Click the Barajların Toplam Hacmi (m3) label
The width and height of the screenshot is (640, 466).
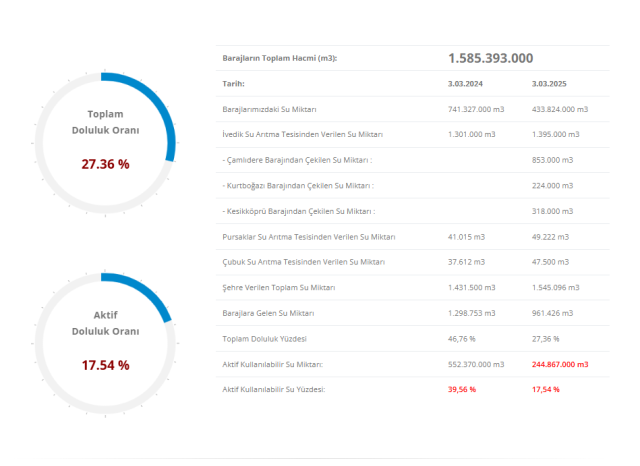tap(279, 59)
